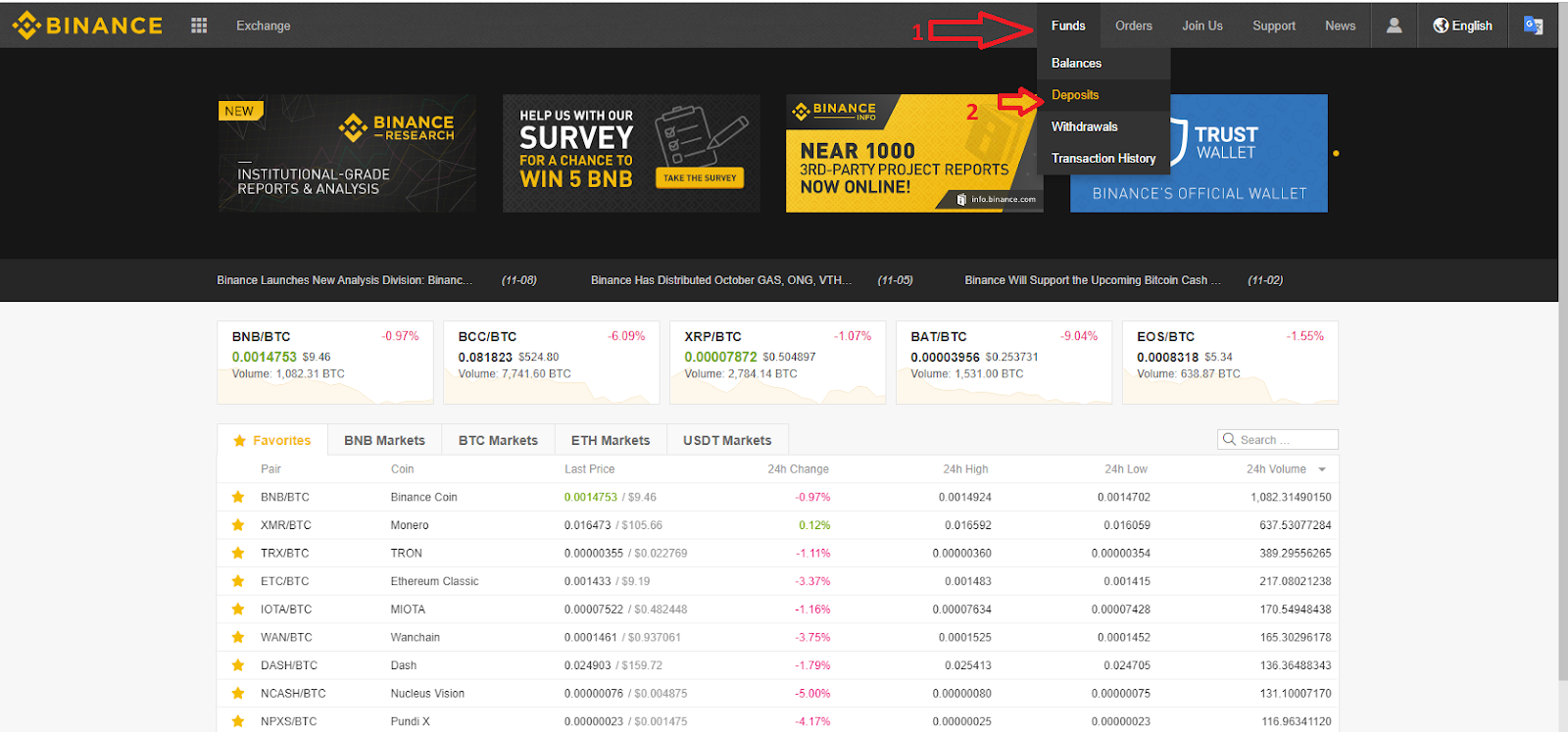Open the Binance Info reports banner
Image resolution: width=1568 pixels, height=732 pixels.
point(914,153)
